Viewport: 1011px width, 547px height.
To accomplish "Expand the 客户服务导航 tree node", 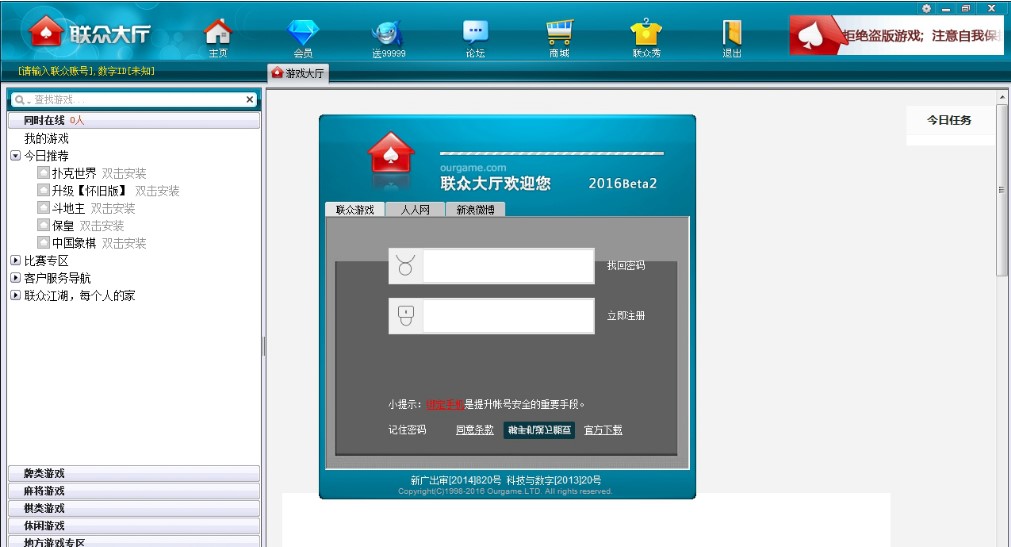I will click(15, 278).
